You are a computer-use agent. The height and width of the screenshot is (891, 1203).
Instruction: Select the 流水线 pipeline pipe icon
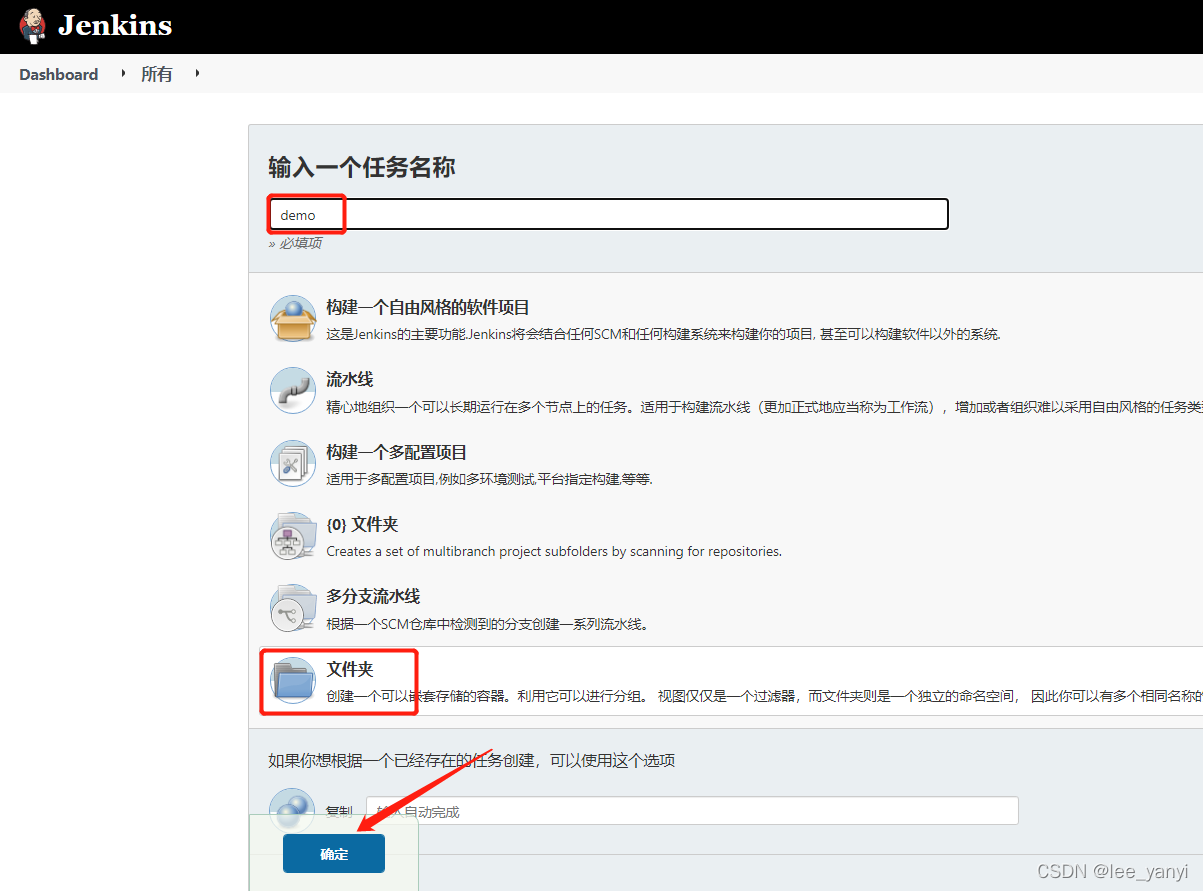[293, 390]
